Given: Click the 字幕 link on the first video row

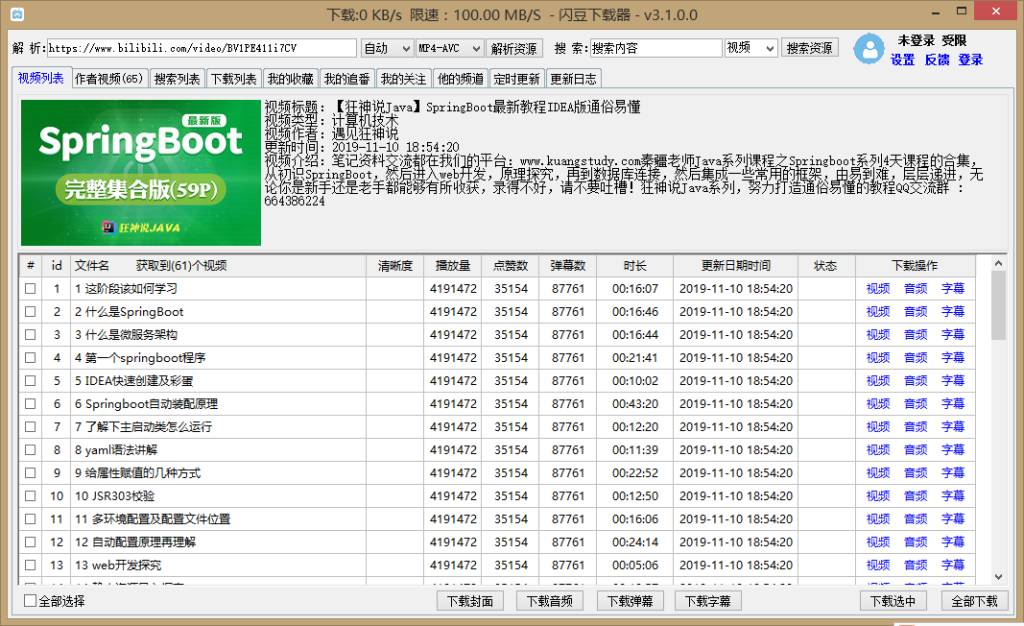Looking at the screenshot, I should tap(953, 288).
